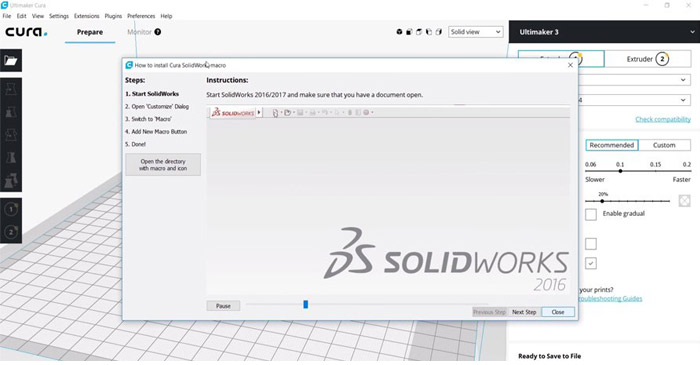Switch to the Monitor tab
Image resolution: width=700 pixels, height=365 pixels.
click(x=139, y=32)
